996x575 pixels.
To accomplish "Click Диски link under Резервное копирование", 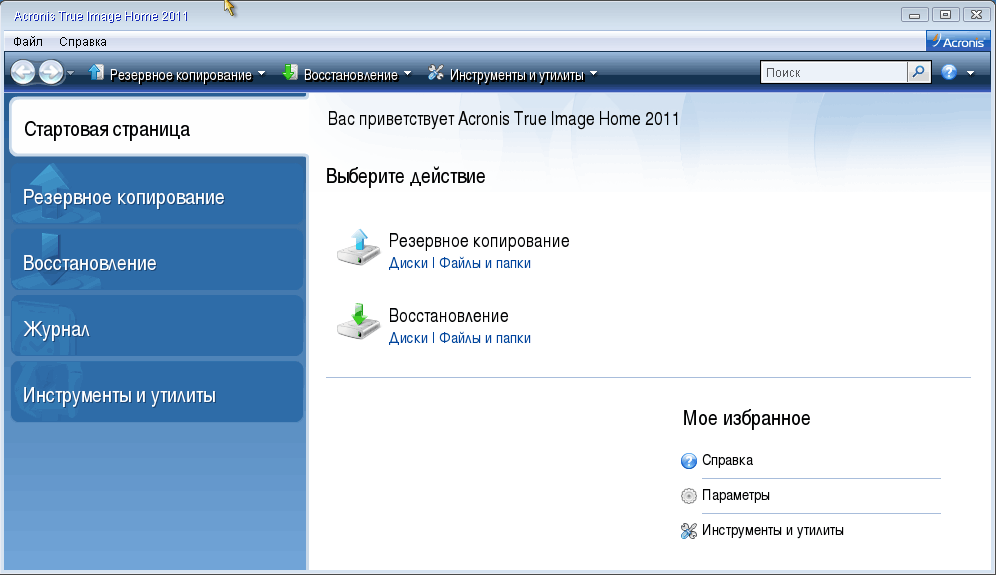I will [408, 263].
